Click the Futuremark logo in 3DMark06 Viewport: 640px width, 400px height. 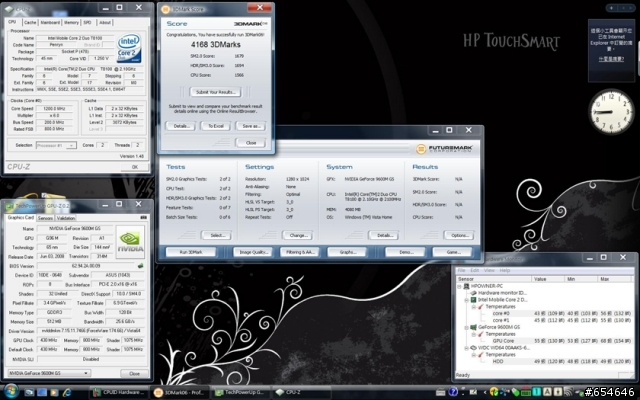444,149
